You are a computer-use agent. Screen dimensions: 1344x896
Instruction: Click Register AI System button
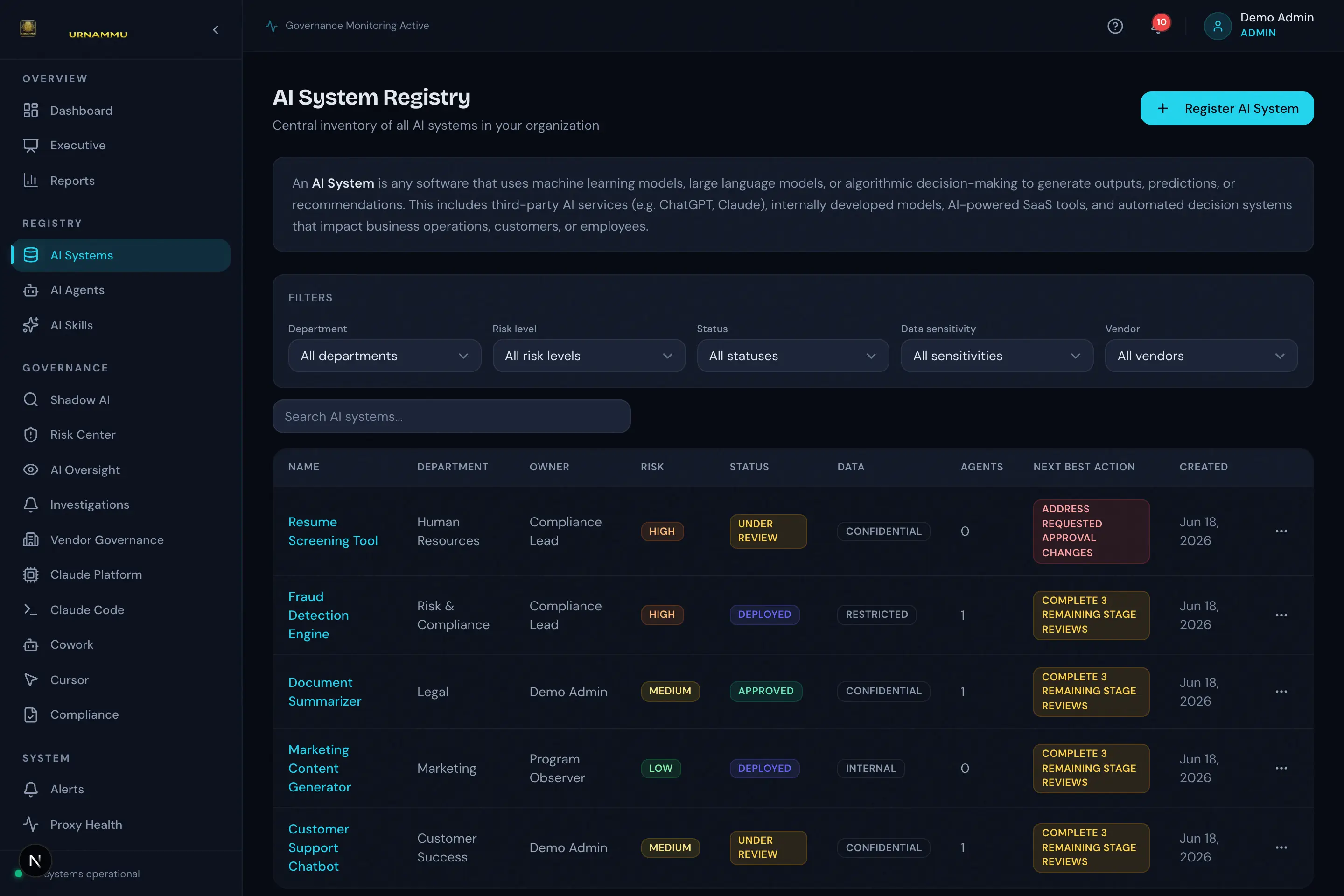(1227, 109)
